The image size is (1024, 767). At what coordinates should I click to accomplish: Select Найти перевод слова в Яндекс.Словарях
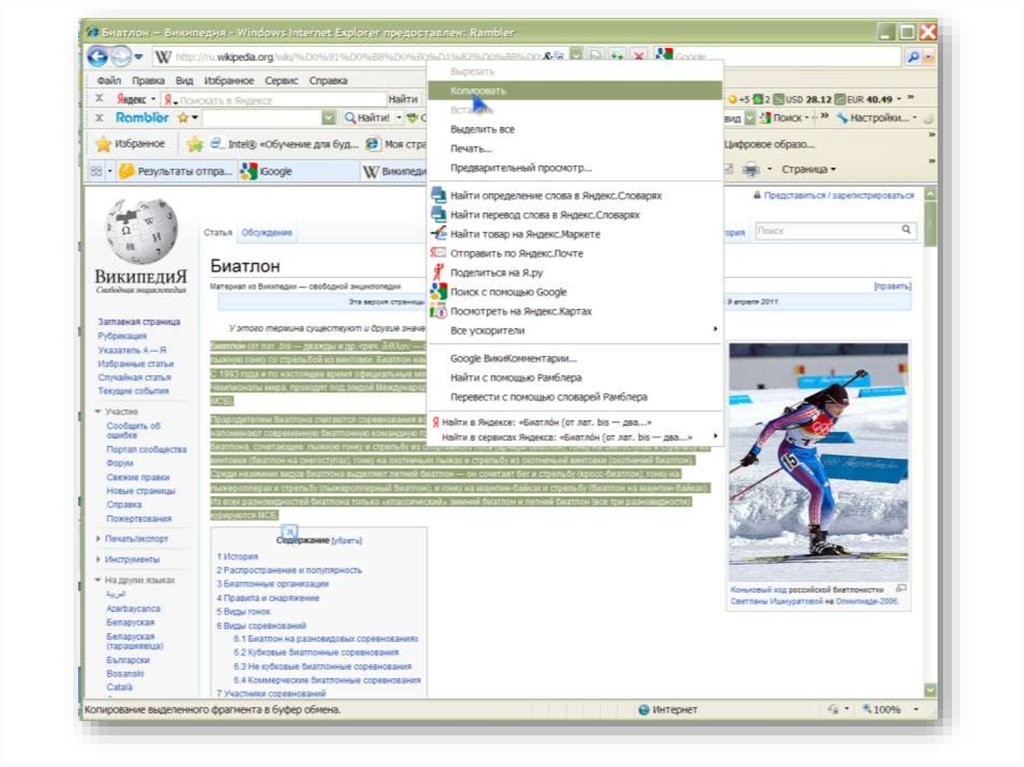tap(575, 214)
